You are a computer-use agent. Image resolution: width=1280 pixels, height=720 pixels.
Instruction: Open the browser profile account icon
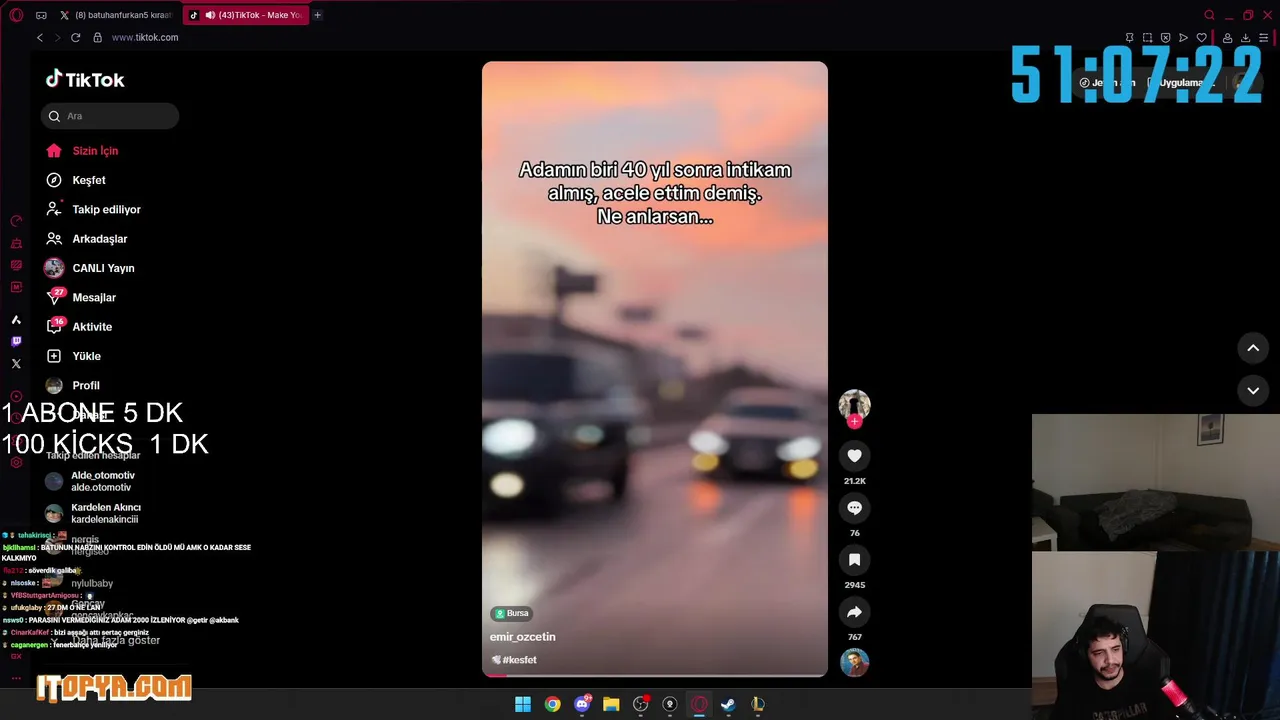click(x=1227, y=38)
